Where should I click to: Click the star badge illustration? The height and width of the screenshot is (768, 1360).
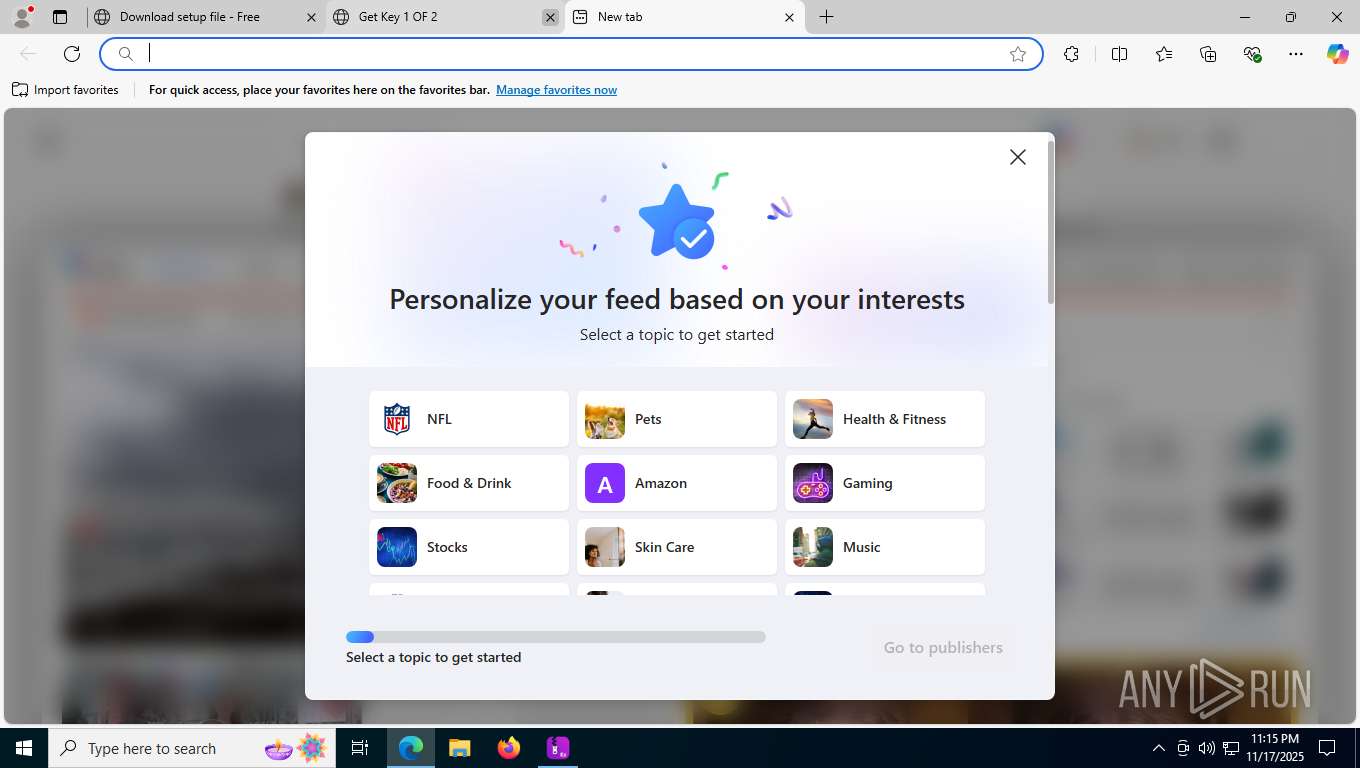click(x=677, y=223)
